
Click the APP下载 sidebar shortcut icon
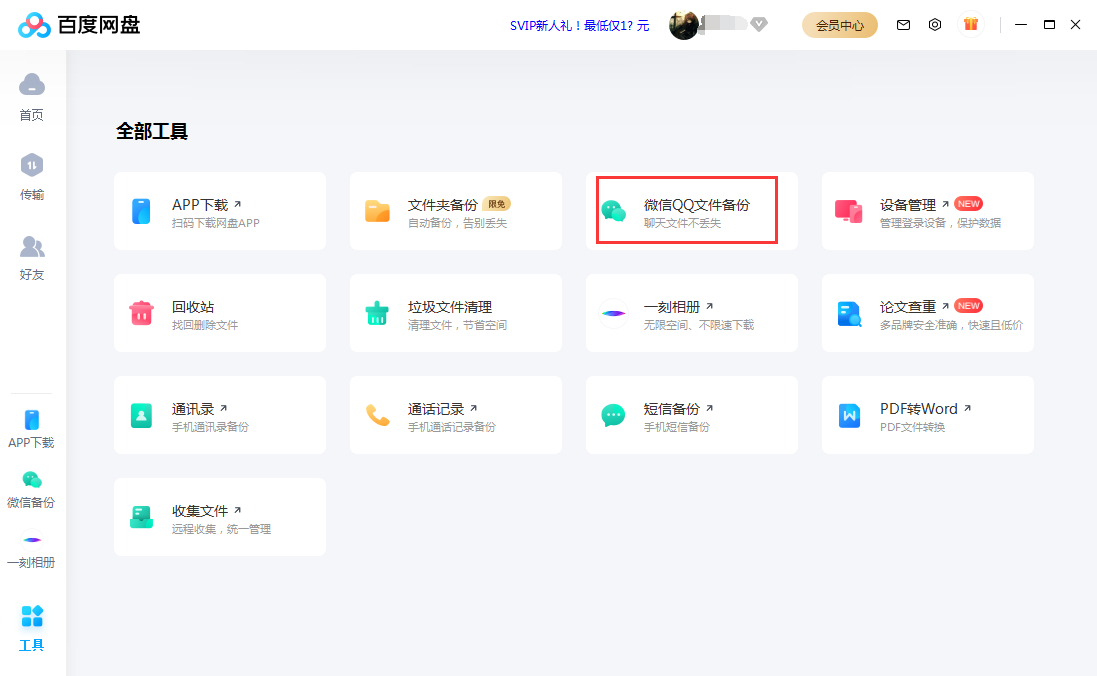click(31, 420)
